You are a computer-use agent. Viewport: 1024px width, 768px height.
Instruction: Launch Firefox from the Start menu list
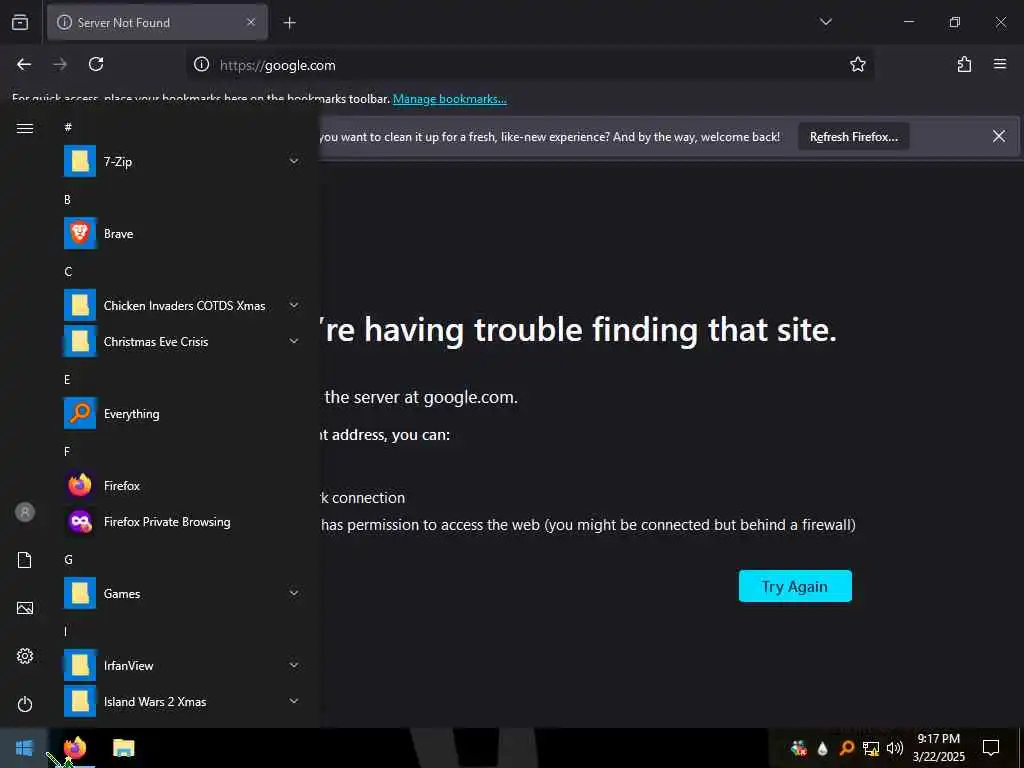pyautogui.click(x=182, y=485)
